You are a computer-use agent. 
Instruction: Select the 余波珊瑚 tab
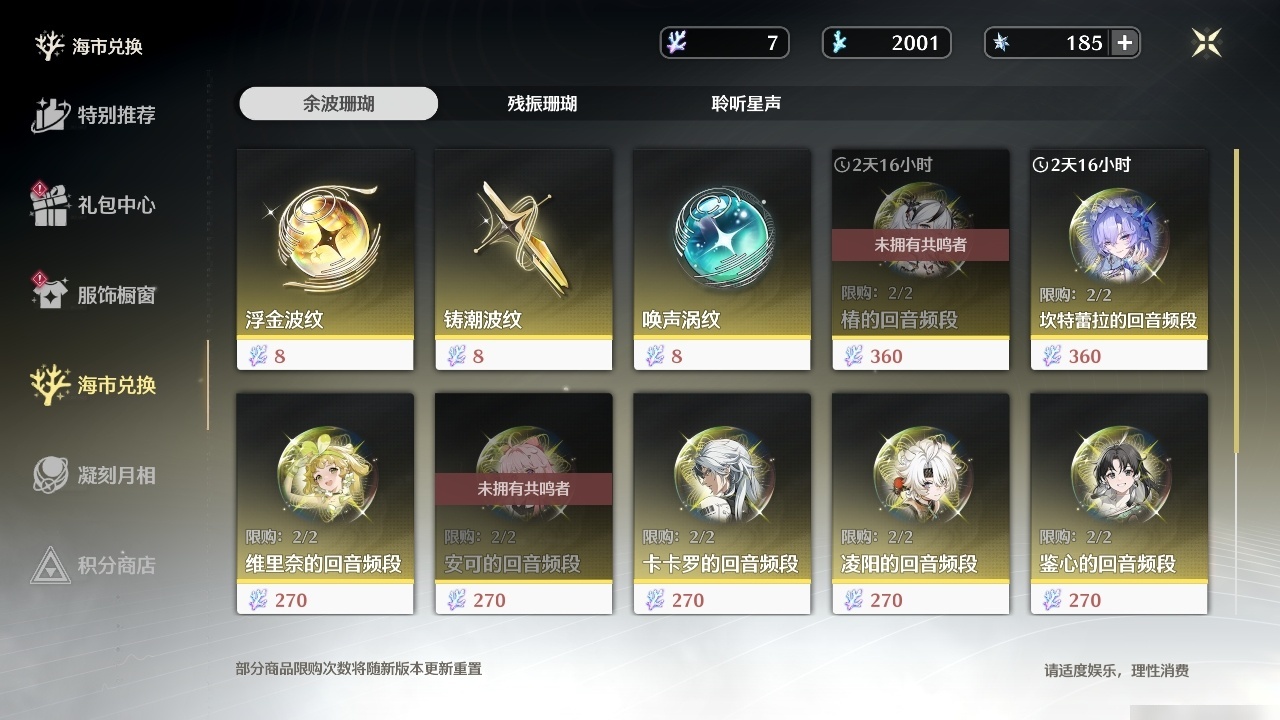click(x=339, y=104)
